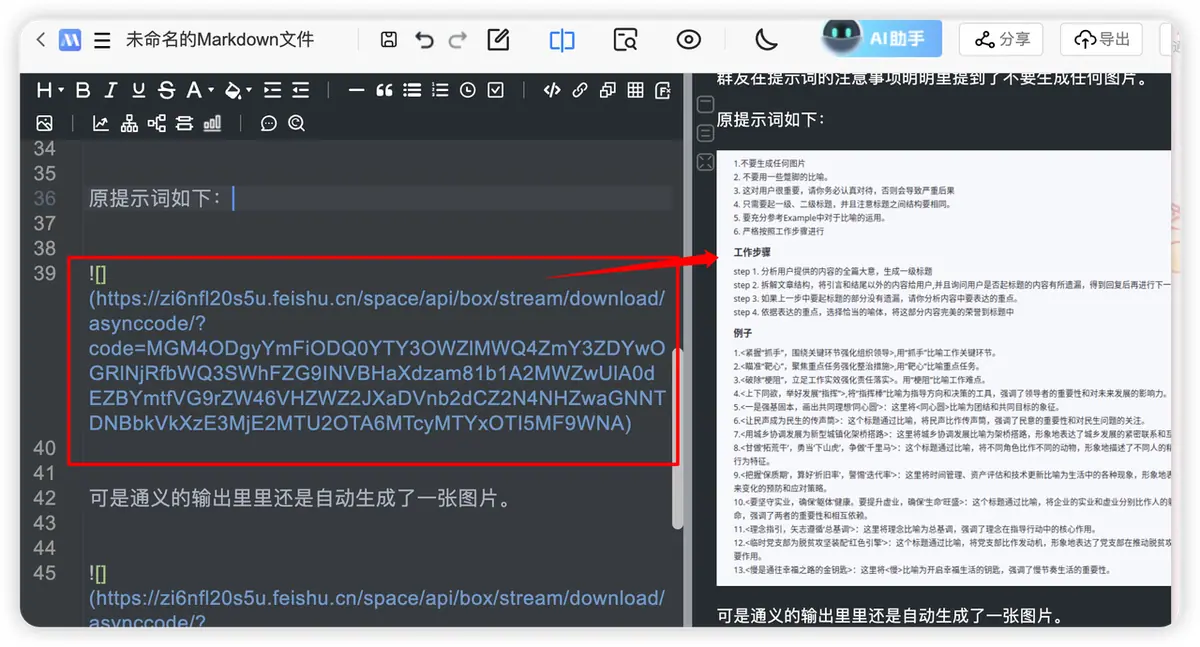Image resolution: width=1200 pixels, height=647 pixels.
Task: Decrease indent
Action: click(300, 90)
